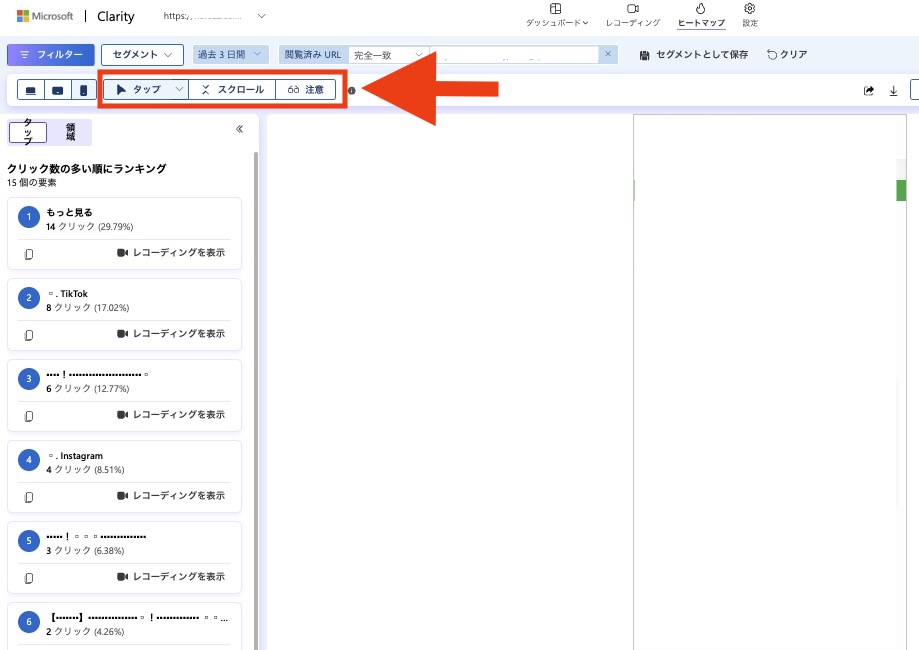Switch to the 注意 attention heatmap
Image resolution: width=919 pixels, height=650 pixels.
(x=305, y=89)
